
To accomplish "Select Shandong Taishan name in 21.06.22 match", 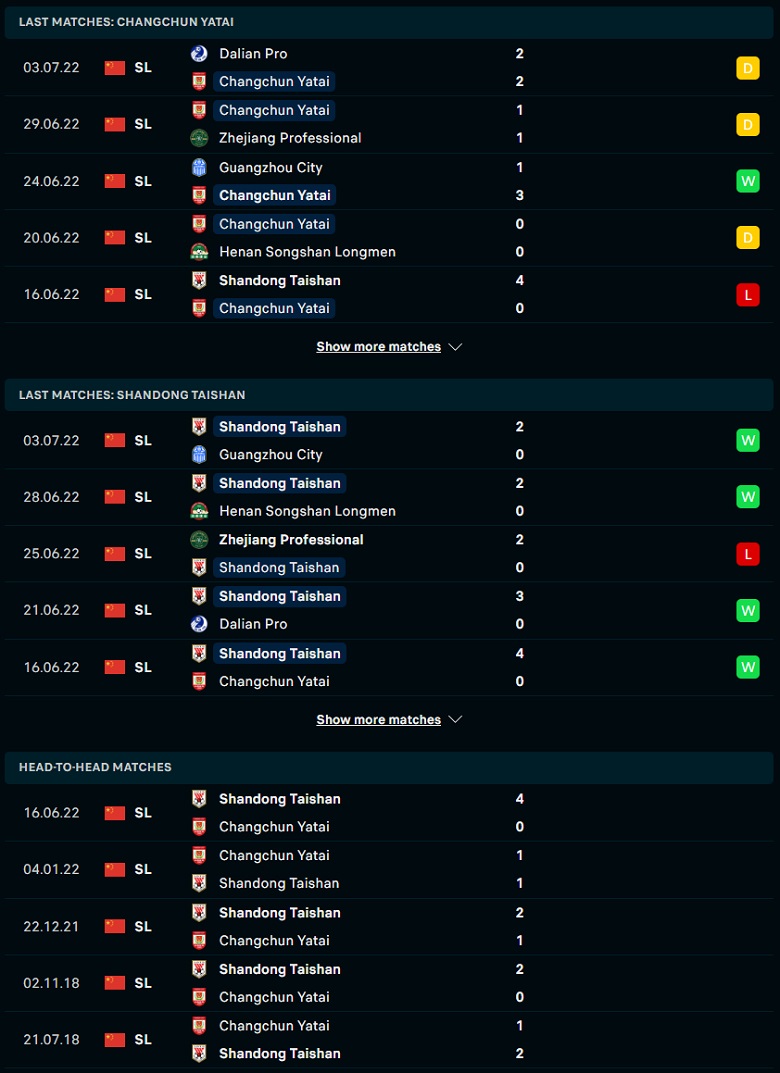I will coord(279,596).
